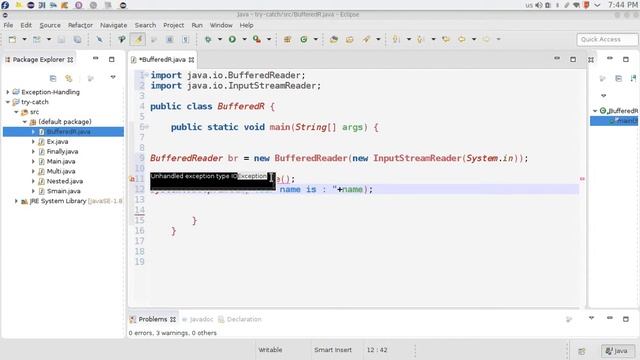Toggle the fold marker at line 1 imports
The image size is (640, 360).
pyautogui.click(x=146, y=75)
